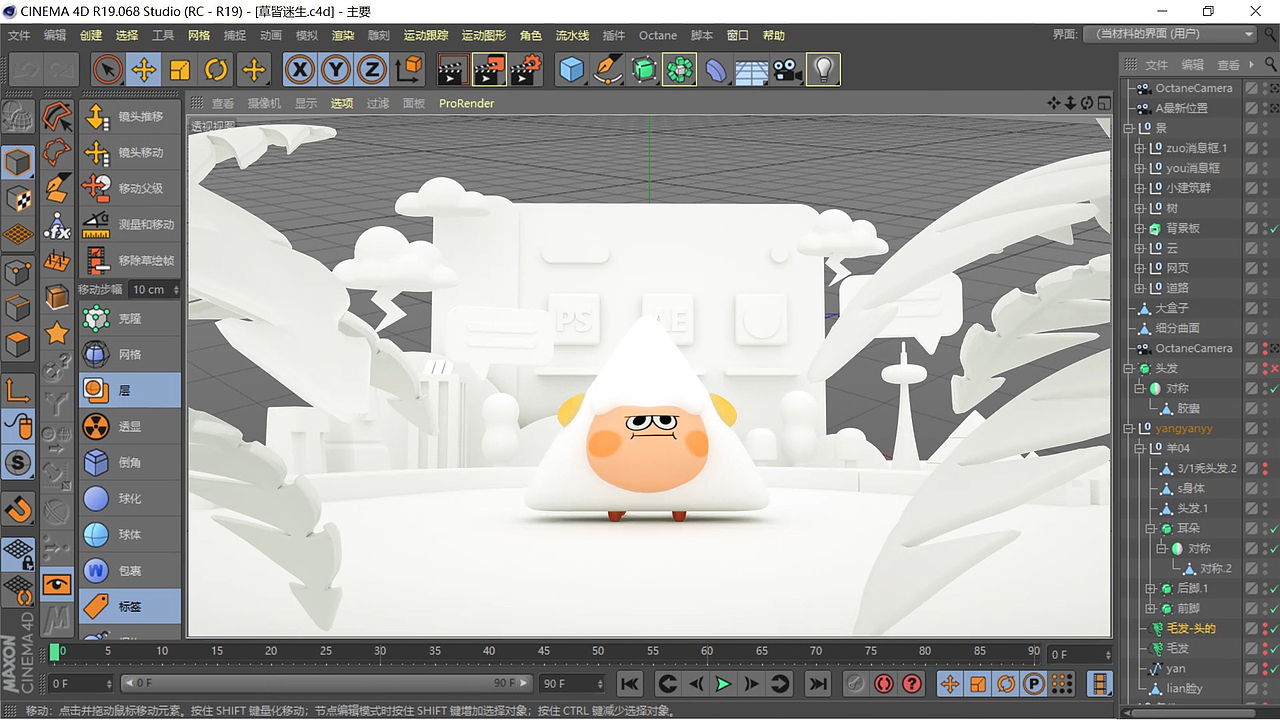Click the timeline range slider bar
The image size is (1280, 720).
(x=326, y=684)
